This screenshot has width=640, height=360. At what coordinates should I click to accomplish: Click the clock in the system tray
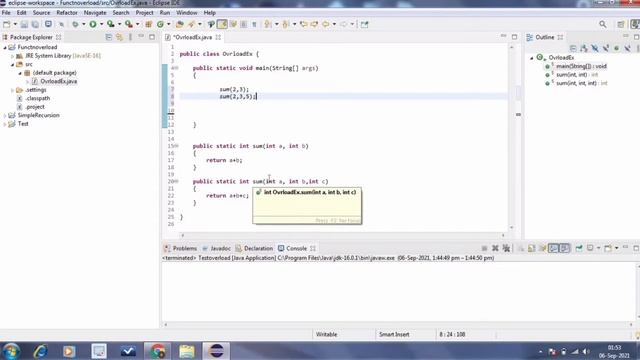tap(614, 351)
